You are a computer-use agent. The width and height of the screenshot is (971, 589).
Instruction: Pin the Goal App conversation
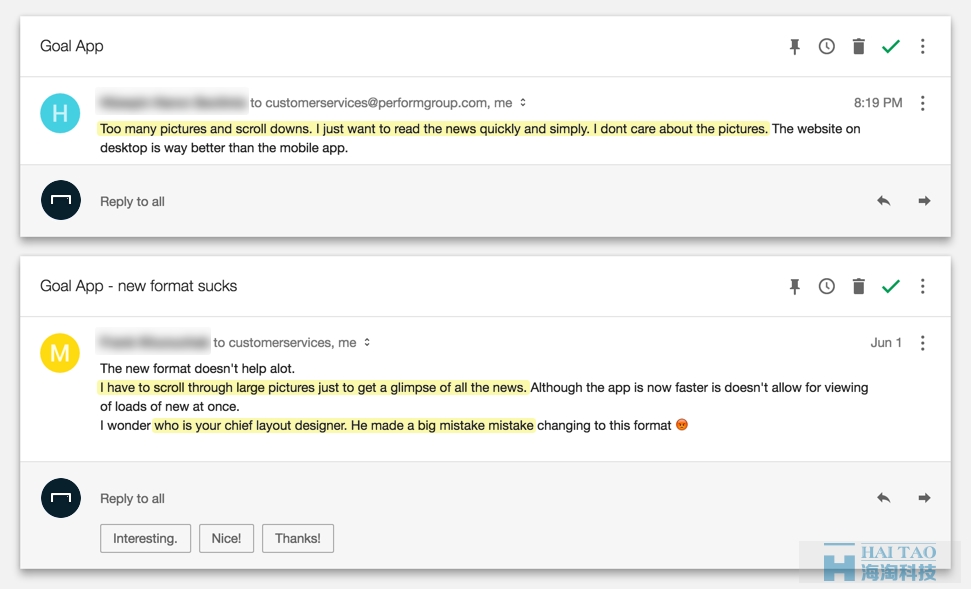coord(795,46)
